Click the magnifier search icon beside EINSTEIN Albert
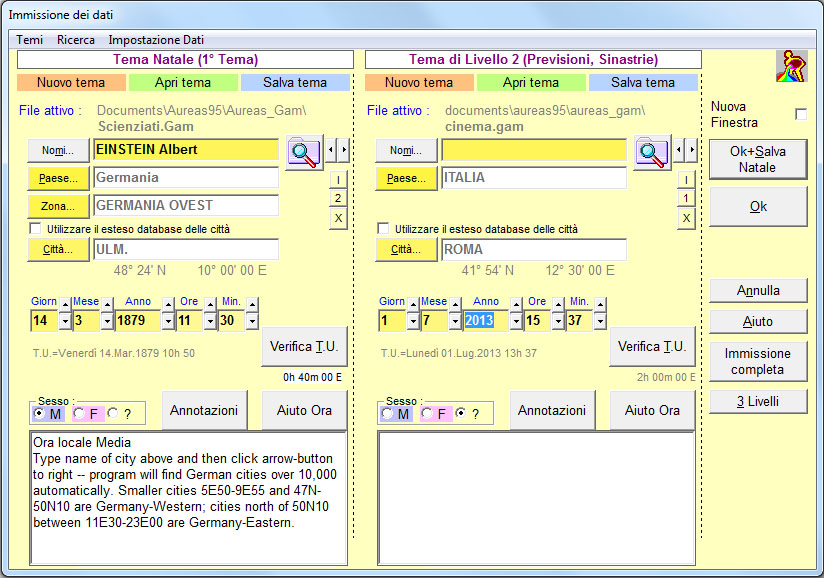Image resolution: width=824 pixels, height=578 pixels. click(304, 152)
